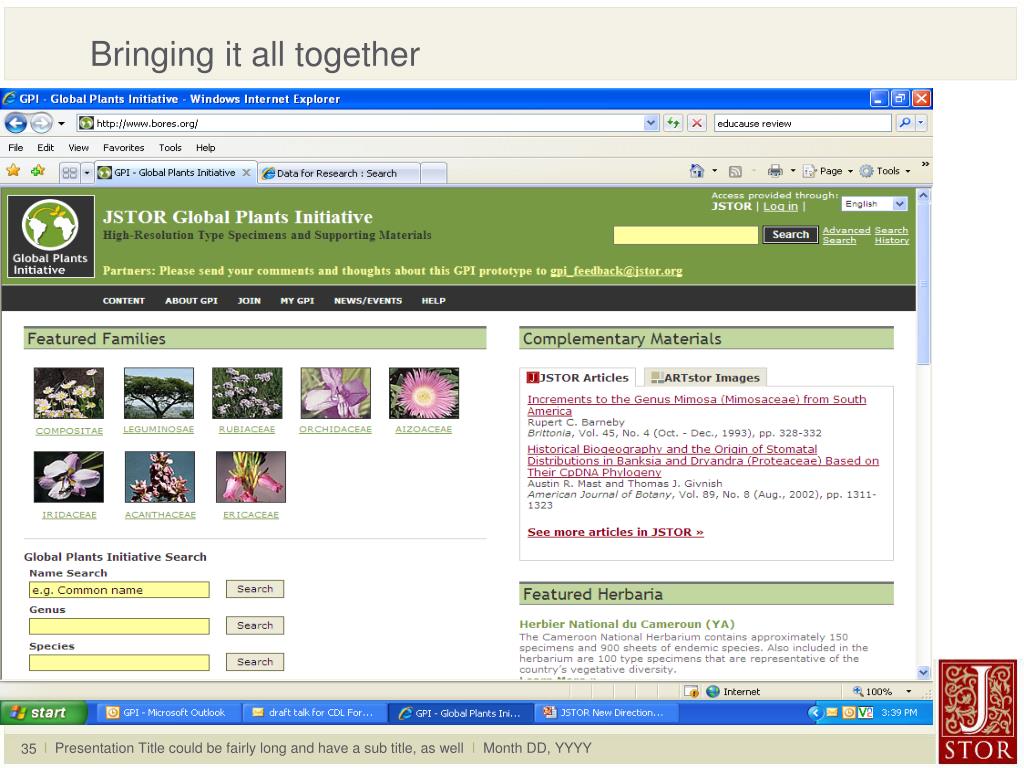Open the Print options dropdown arrow
Screen dimensions: 1024x768
point(792,171)
